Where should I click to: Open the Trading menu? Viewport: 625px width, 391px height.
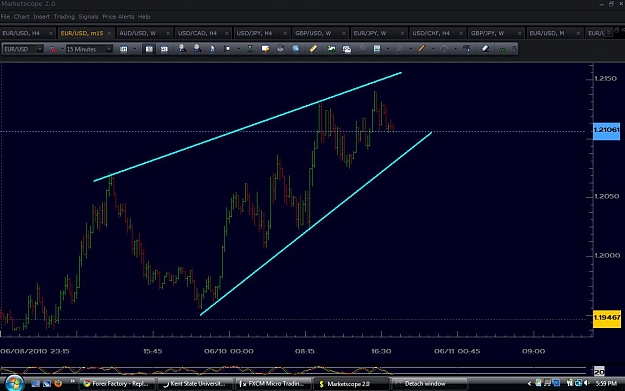(x=64, y=17)
